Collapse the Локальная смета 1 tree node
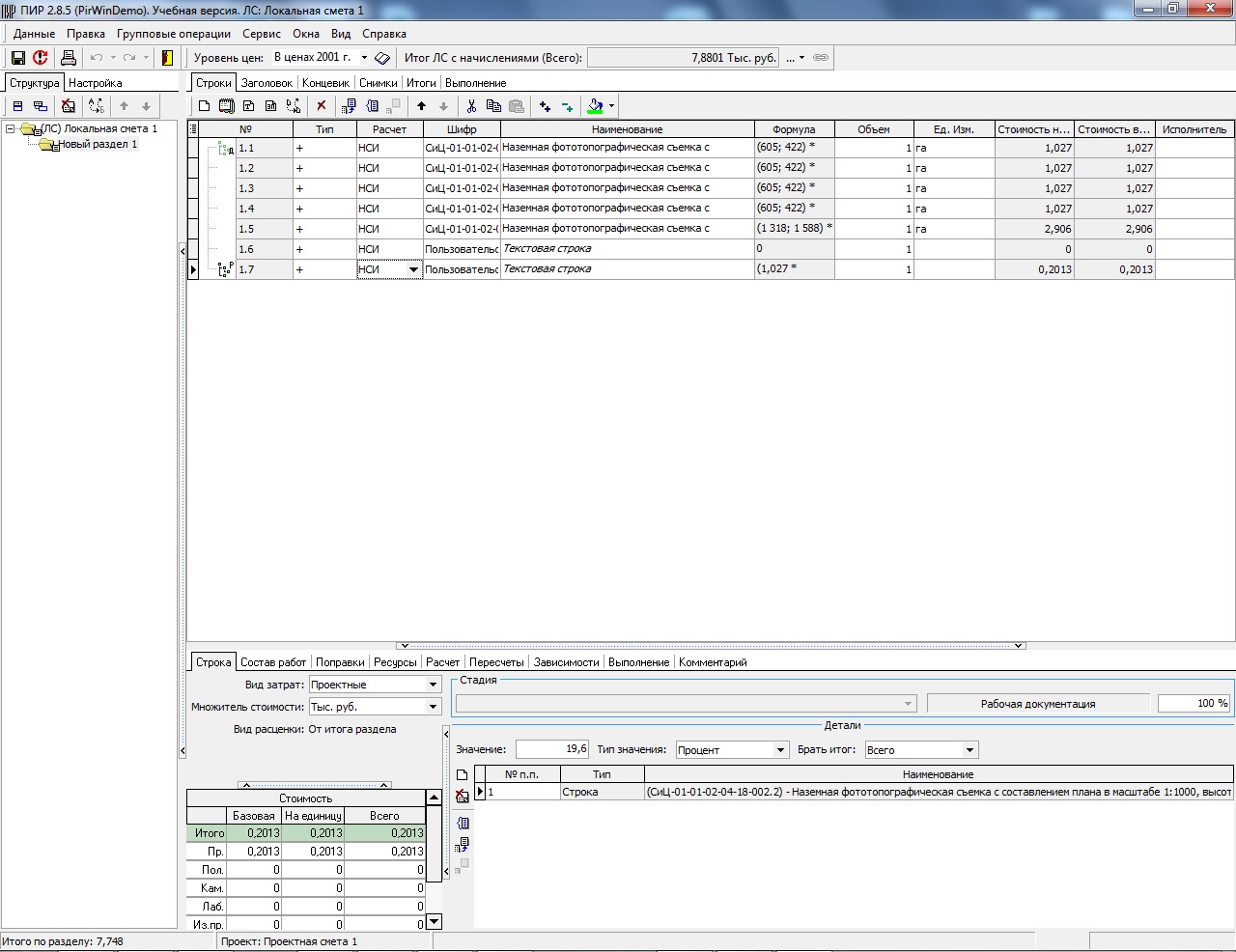Image resolution: width=1236 pixels, height=952 pixels. pos(11,128)
